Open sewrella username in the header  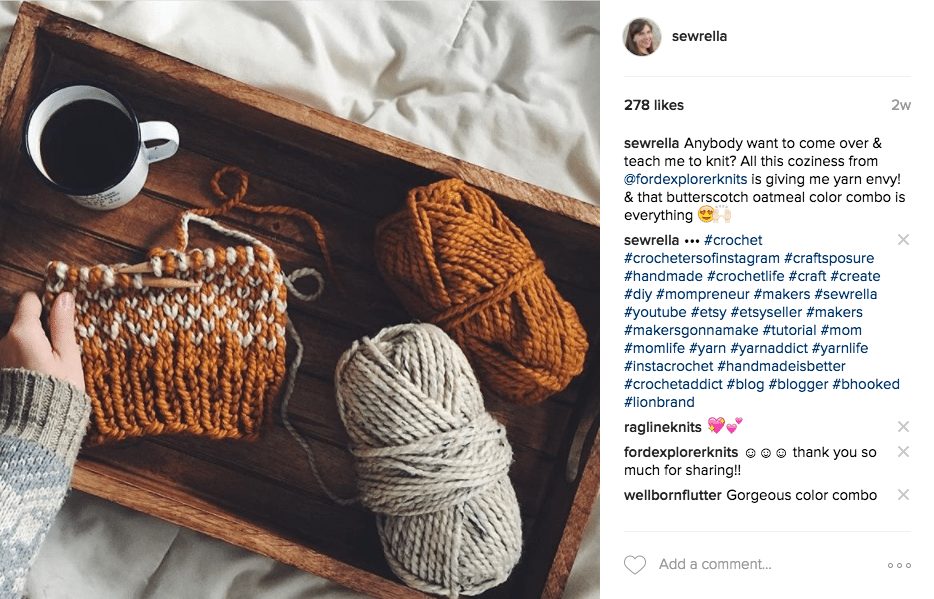(x=699, y=36)
